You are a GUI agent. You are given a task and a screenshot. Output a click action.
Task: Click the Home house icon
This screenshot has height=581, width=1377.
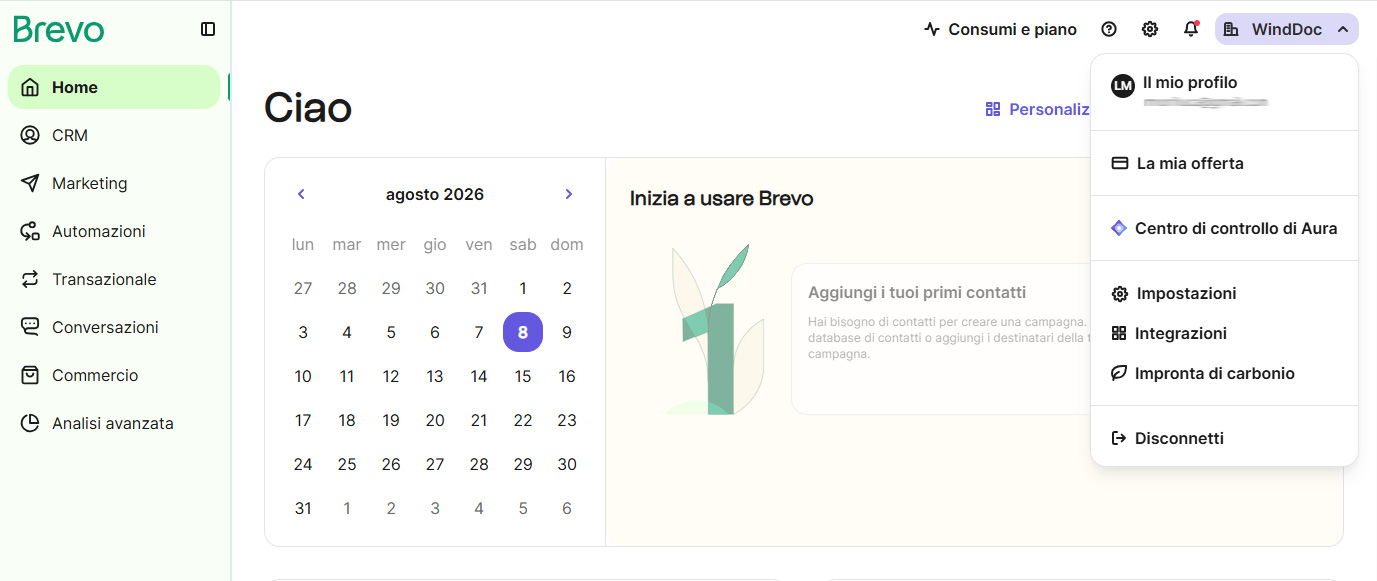(x=30, y=87)
